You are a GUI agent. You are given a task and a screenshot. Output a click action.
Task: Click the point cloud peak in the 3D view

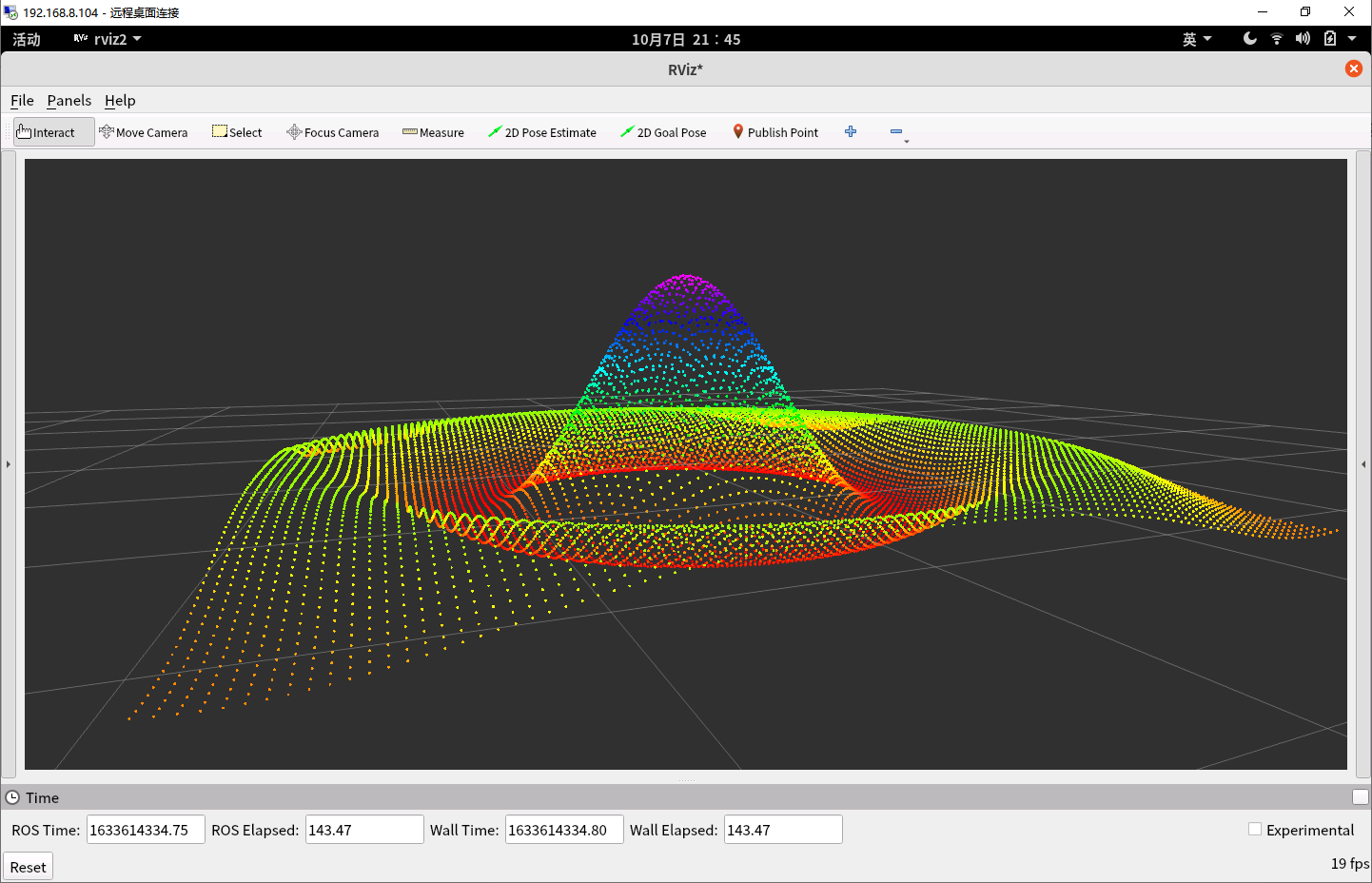[x=685, y=278]
